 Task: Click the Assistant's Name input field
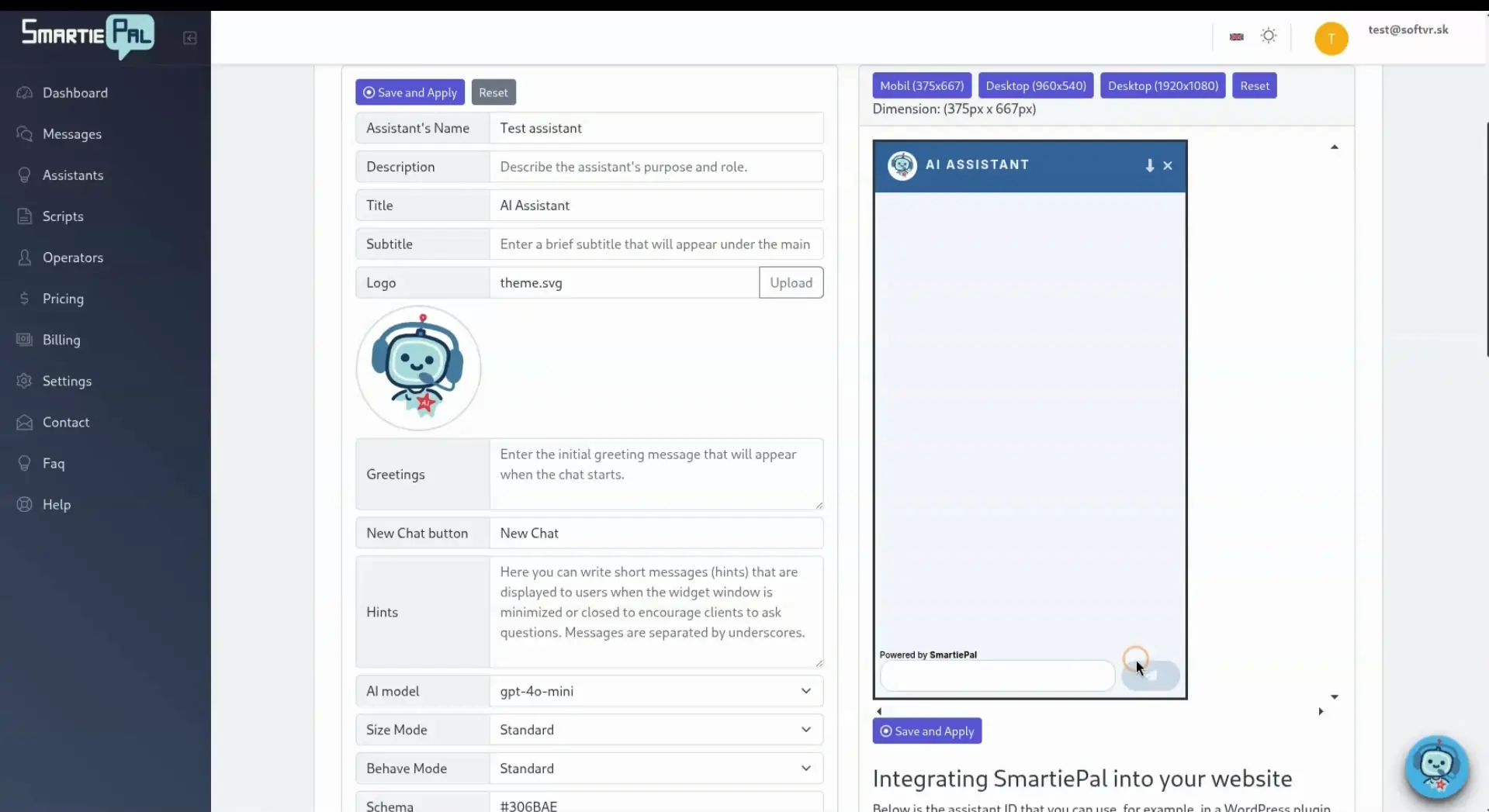pos(656,127)
